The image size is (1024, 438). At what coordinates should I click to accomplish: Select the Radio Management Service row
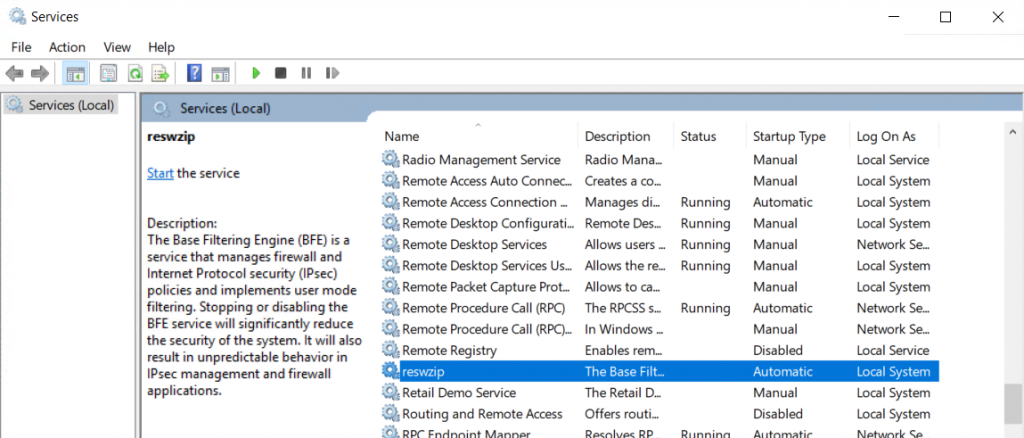click(x=660, y=159)
